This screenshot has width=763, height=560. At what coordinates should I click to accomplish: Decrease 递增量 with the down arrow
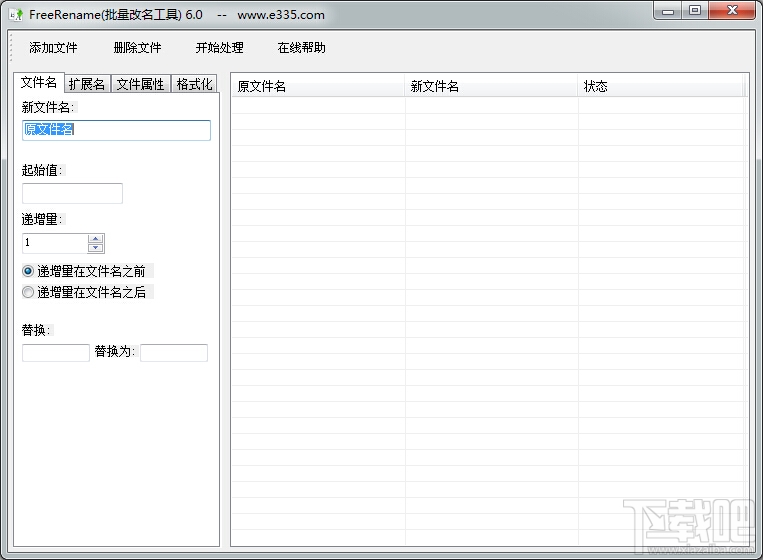point(96,248)
